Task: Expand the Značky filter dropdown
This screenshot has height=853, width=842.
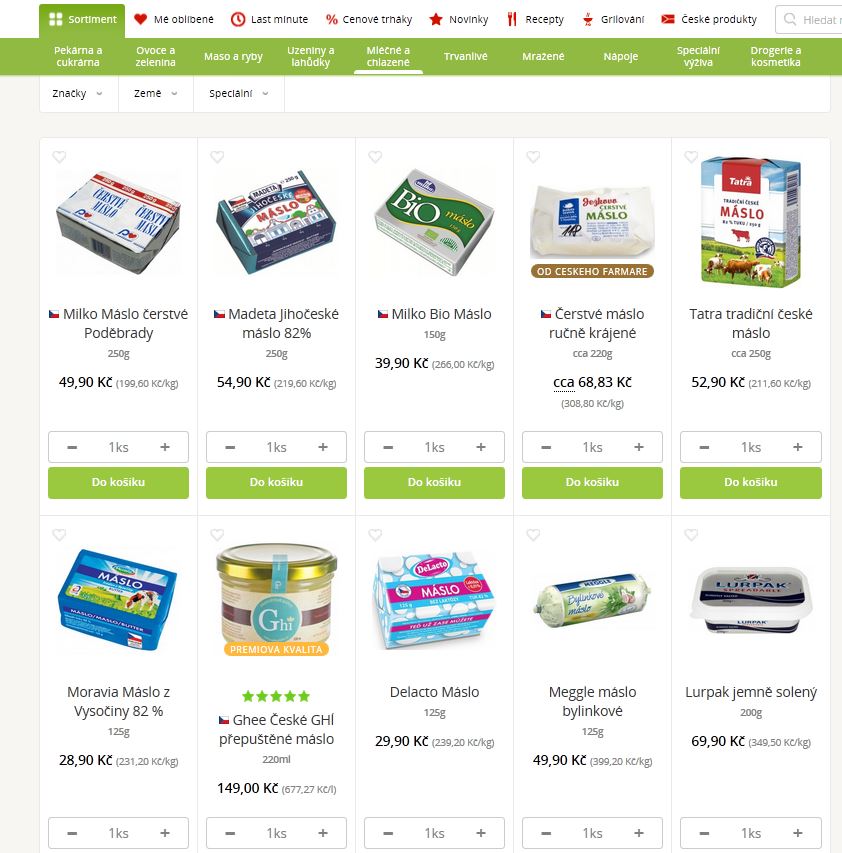Action: pyautogui.click(x=79, y=94)
